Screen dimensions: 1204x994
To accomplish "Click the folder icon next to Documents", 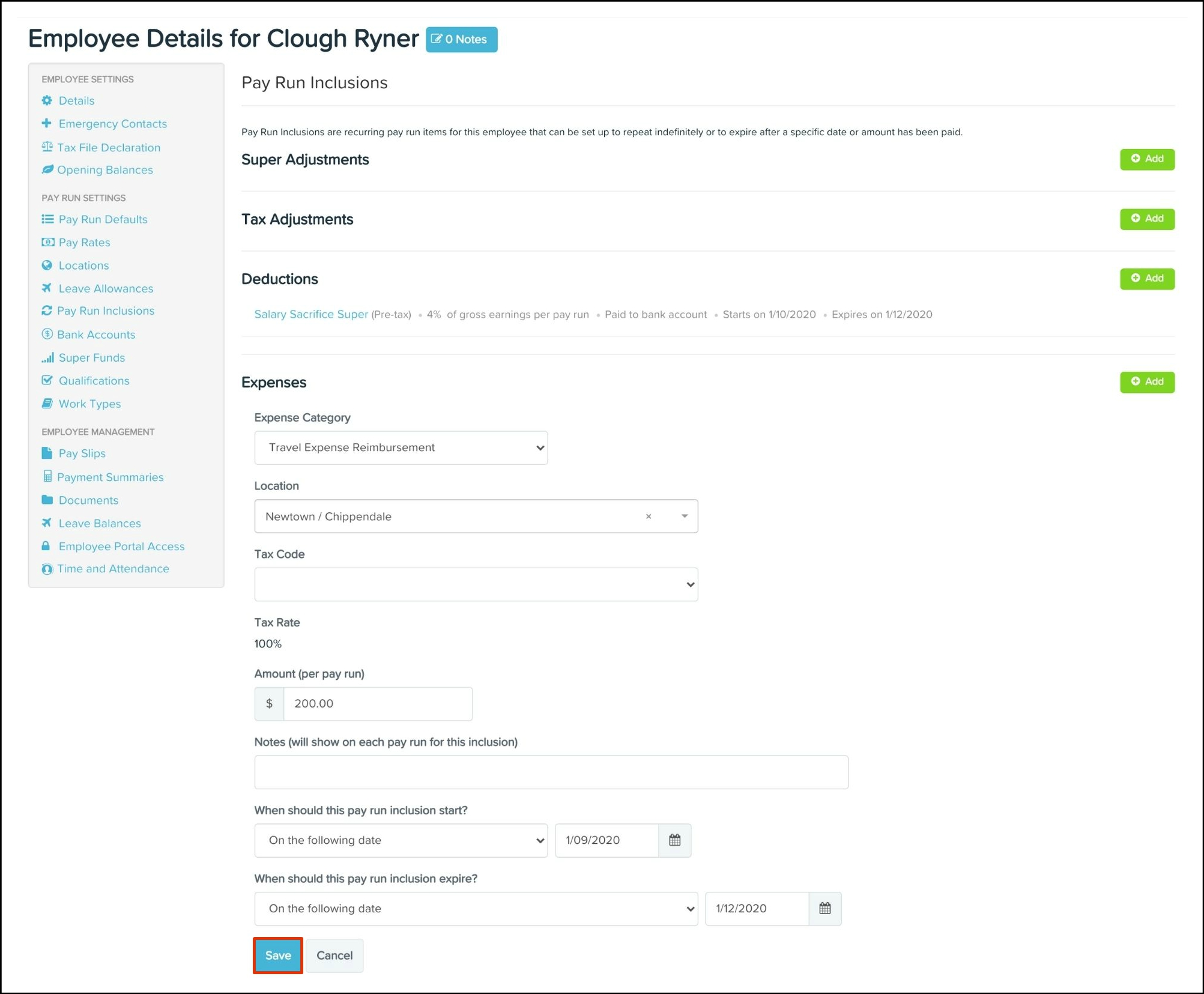I will click(x=47, y=500).
